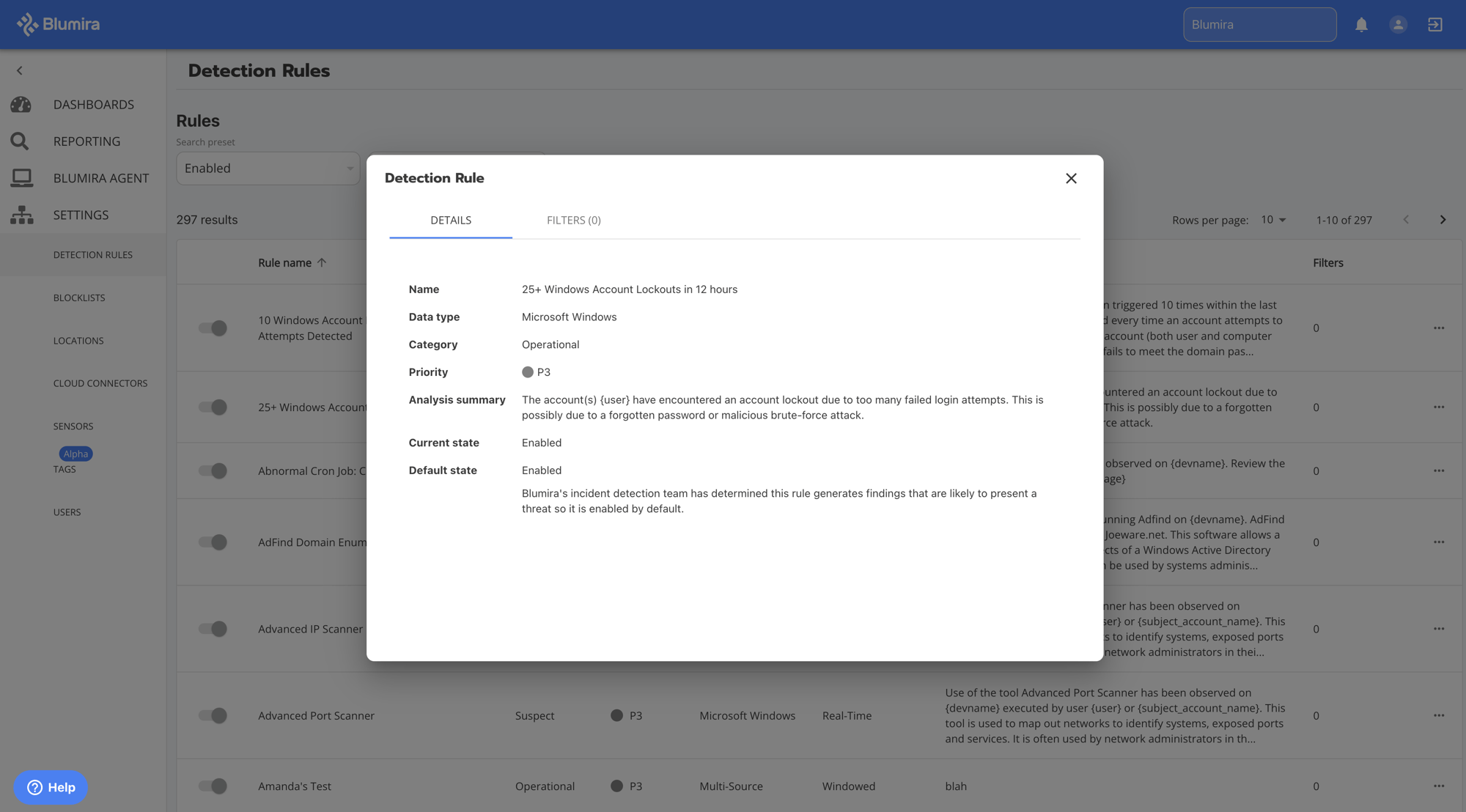Click the Dashboards gauge icon
Viewport: 1466px width, 812px height.
(21, 104)
